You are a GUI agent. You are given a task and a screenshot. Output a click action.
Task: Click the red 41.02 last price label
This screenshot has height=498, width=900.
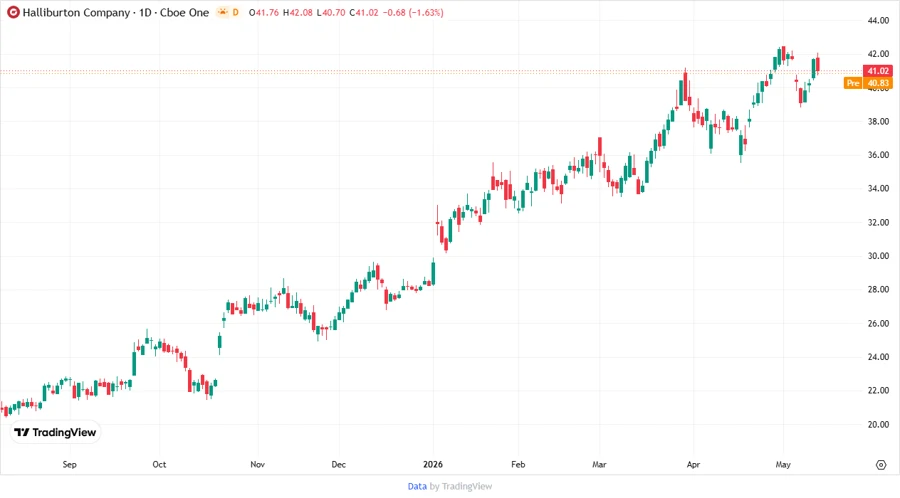pos(878,71)
